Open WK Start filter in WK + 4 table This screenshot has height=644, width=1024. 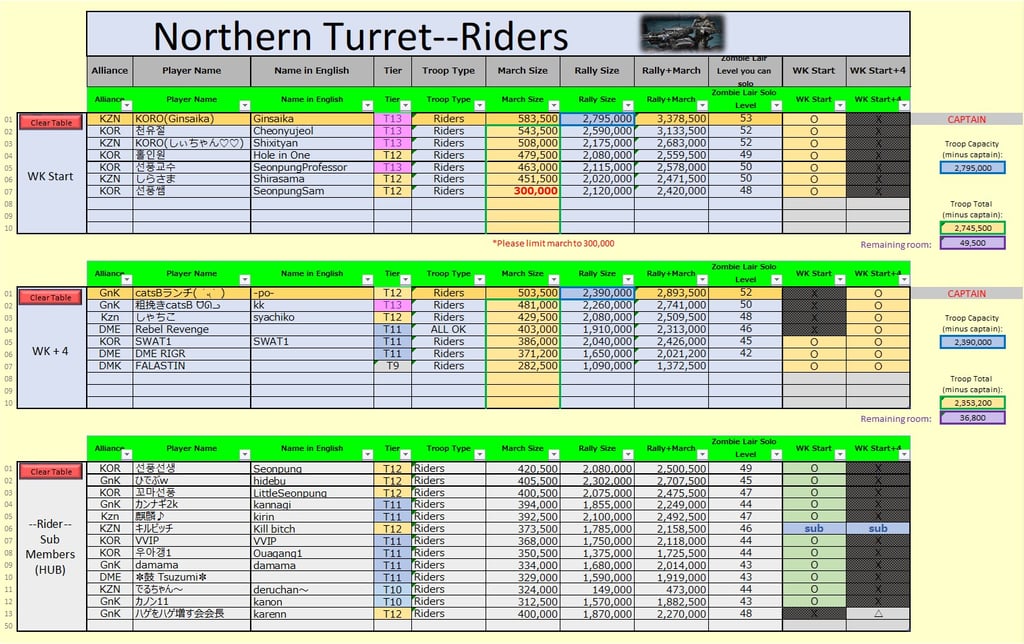coord(840,280)
